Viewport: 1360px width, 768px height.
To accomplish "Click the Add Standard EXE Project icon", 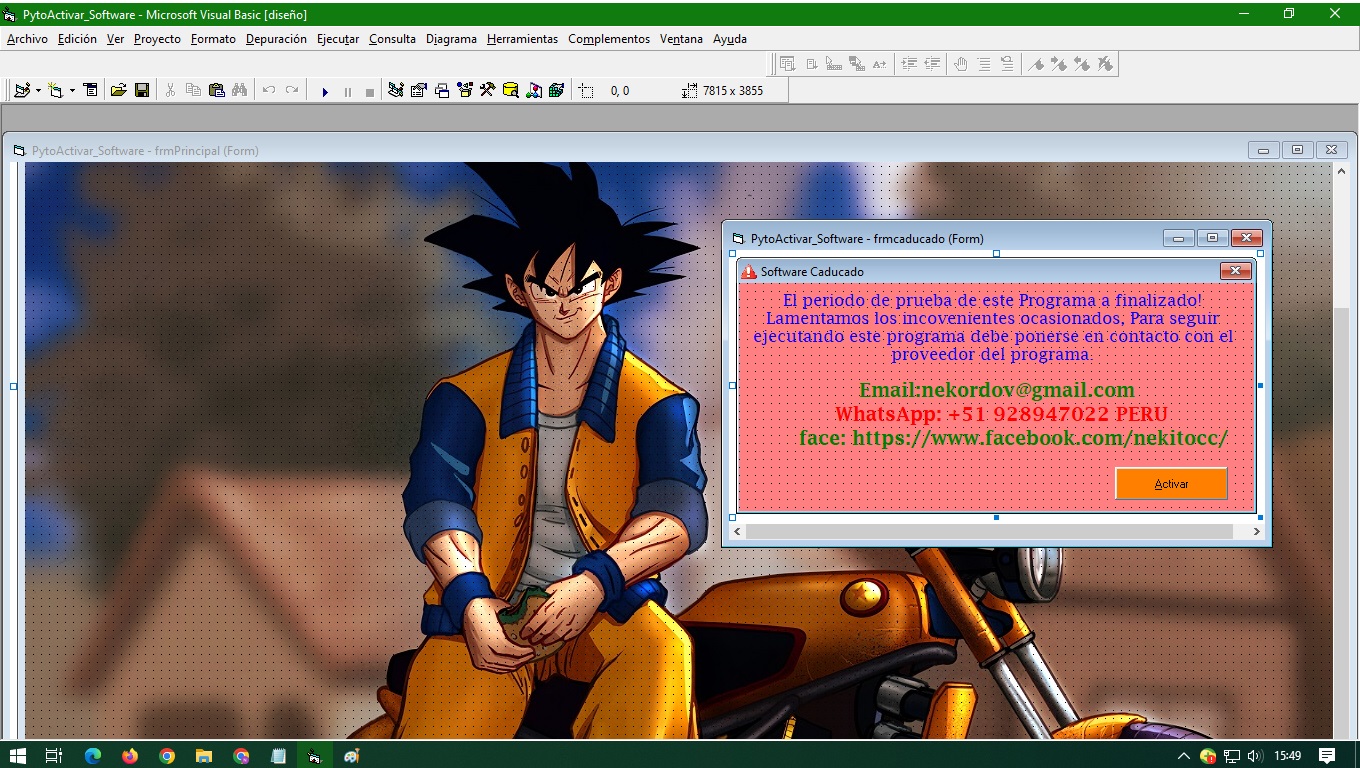I will [x=21, y=90].
